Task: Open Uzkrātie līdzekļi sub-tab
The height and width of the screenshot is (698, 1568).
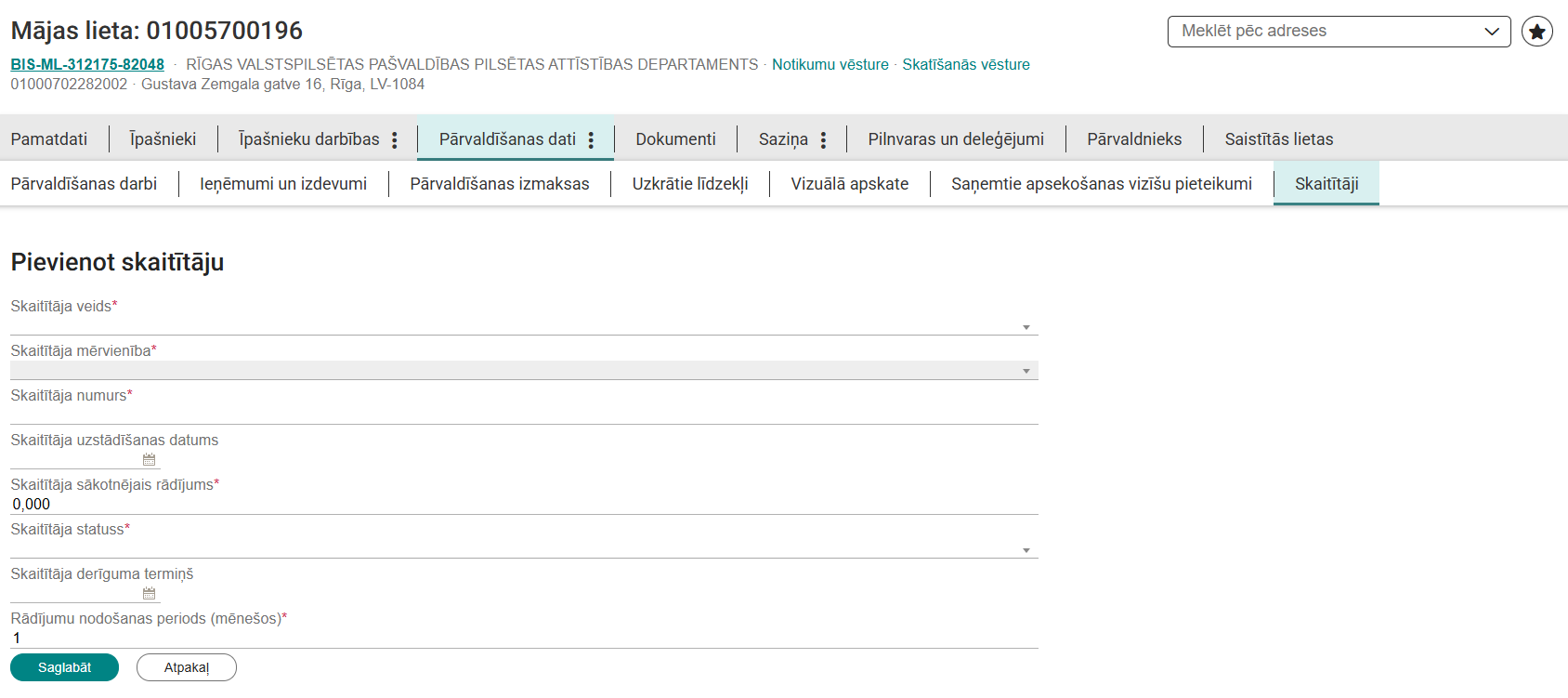Action: (690, 183)
